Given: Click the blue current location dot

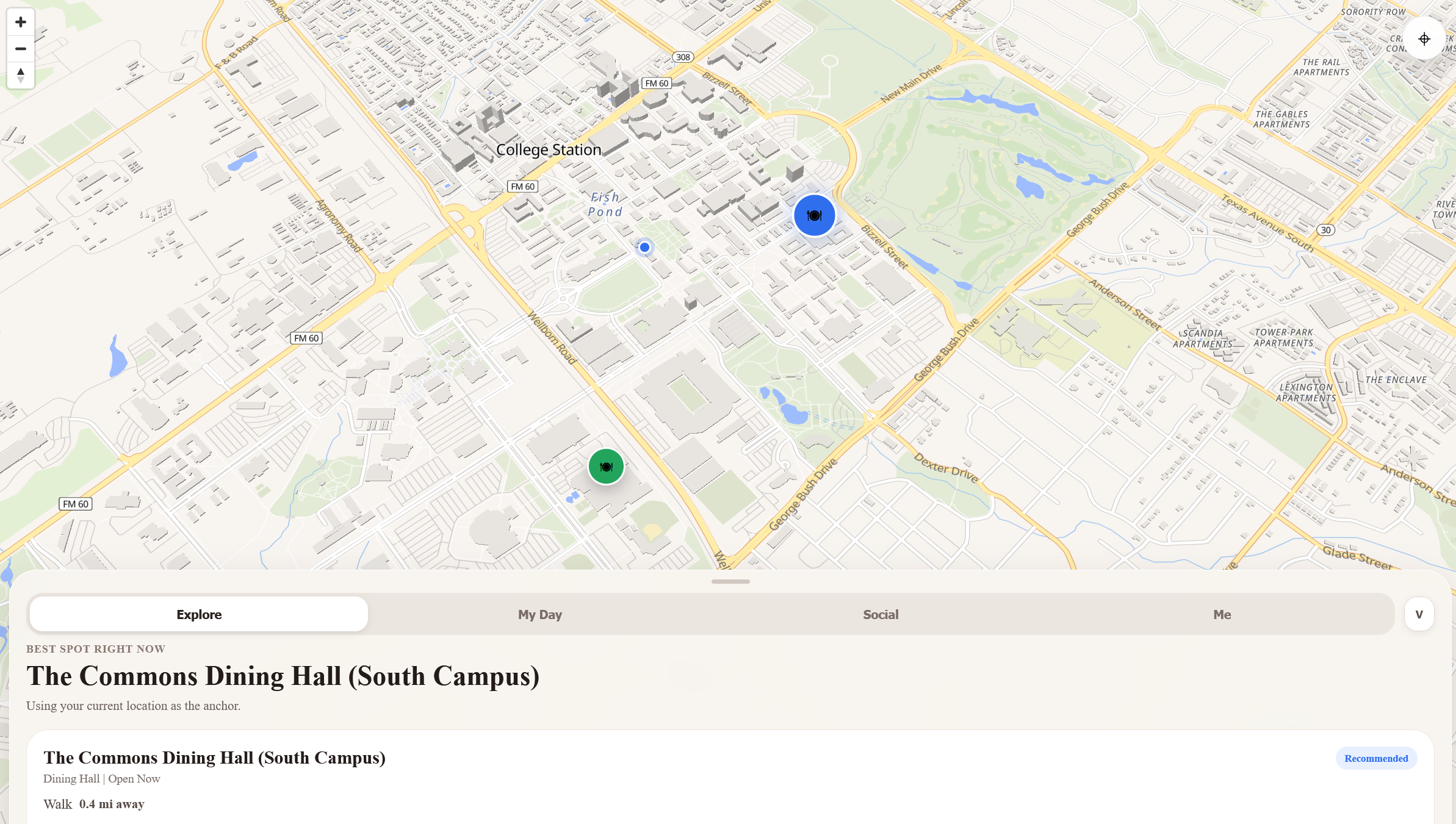Looking at the screenshot, I should point(644,247).
